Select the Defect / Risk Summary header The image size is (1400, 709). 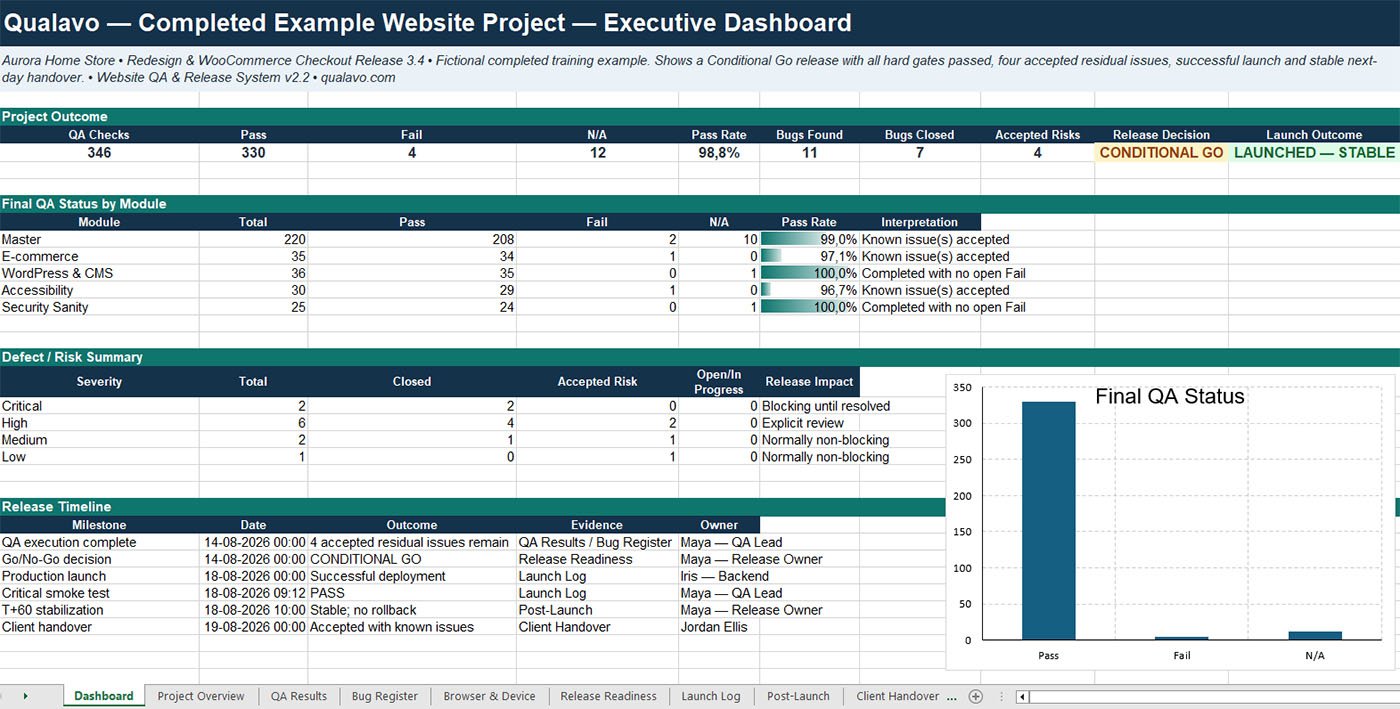tap(700, 357)
